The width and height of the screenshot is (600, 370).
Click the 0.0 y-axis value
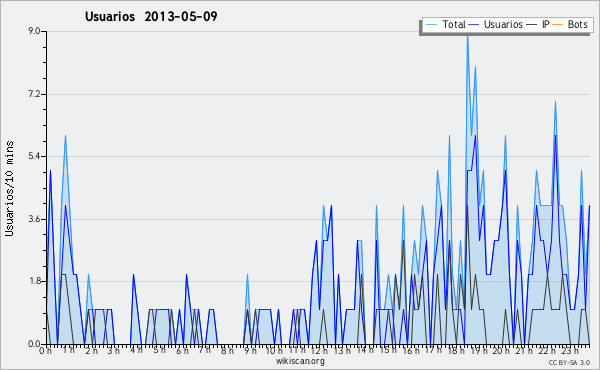pyautogui.click(x=34, y=344)
